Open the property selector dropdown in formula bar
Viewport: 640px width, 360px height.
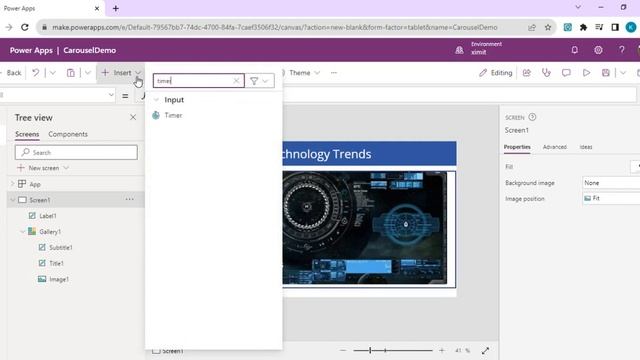(x=111, y=95)
